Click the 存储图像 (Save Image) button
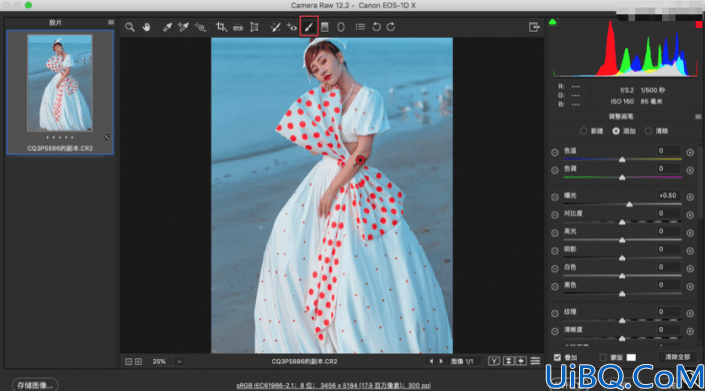 pyautogui.click(x=35, y=385)
